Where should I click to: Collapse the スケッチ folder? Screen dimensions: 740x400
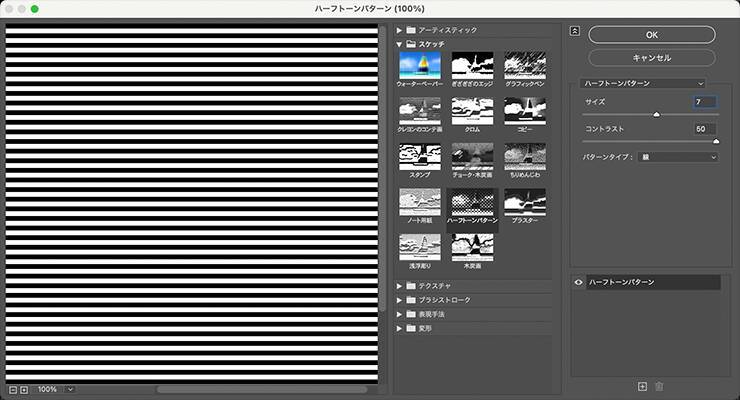[x=401, y=44]
